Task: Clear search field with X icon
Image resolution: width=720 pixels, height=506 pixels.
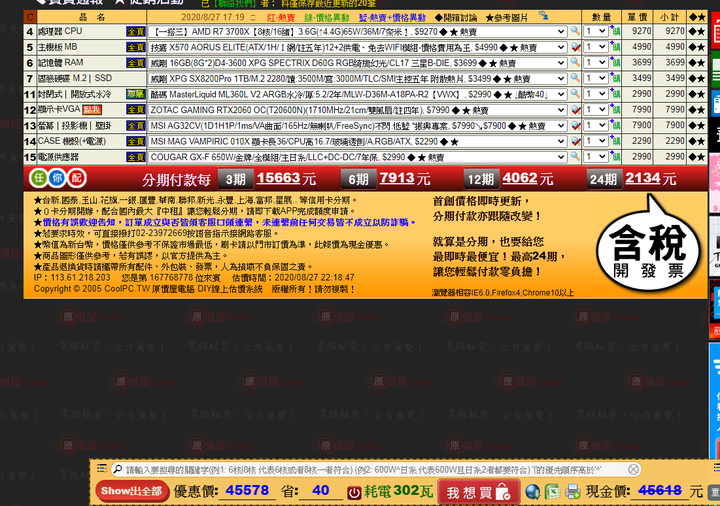Action: coord(633,469)
